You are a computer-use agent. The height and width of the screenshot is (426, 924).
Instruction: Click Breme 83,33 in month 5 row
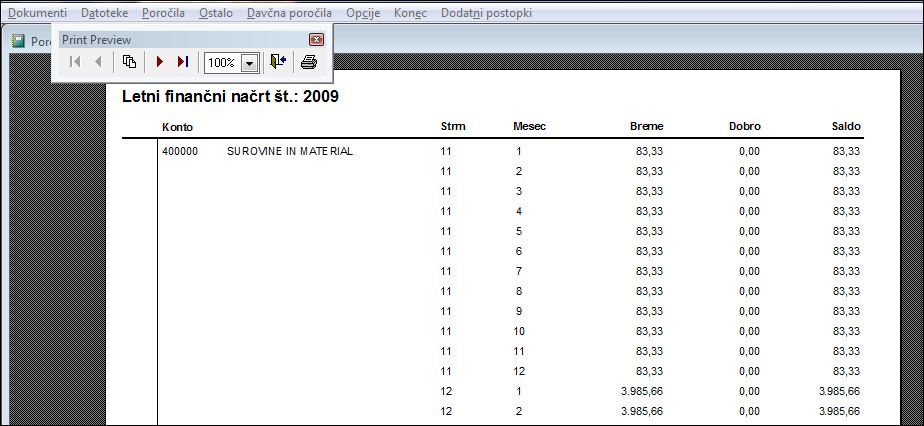pos(649,231)
